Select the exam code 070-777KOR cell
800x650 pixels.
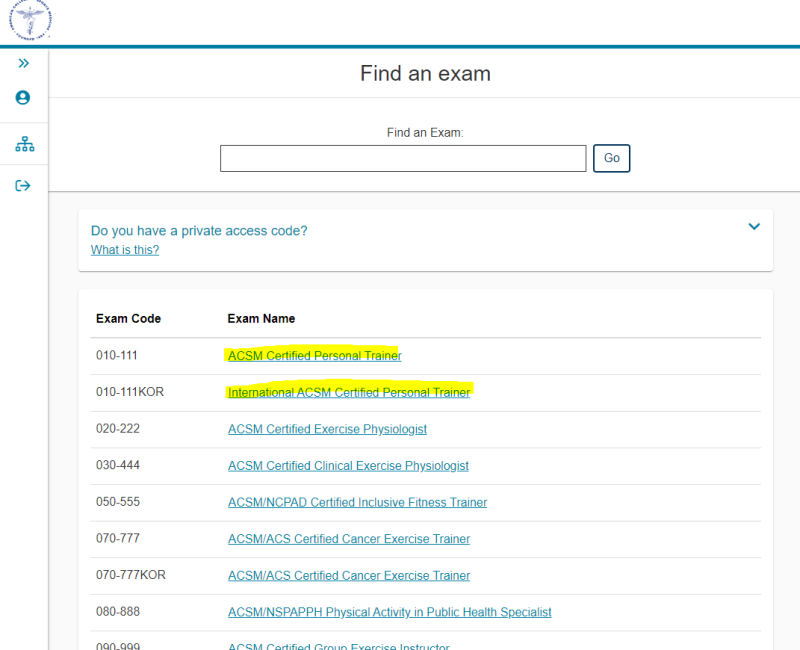[x=131, y=575]
